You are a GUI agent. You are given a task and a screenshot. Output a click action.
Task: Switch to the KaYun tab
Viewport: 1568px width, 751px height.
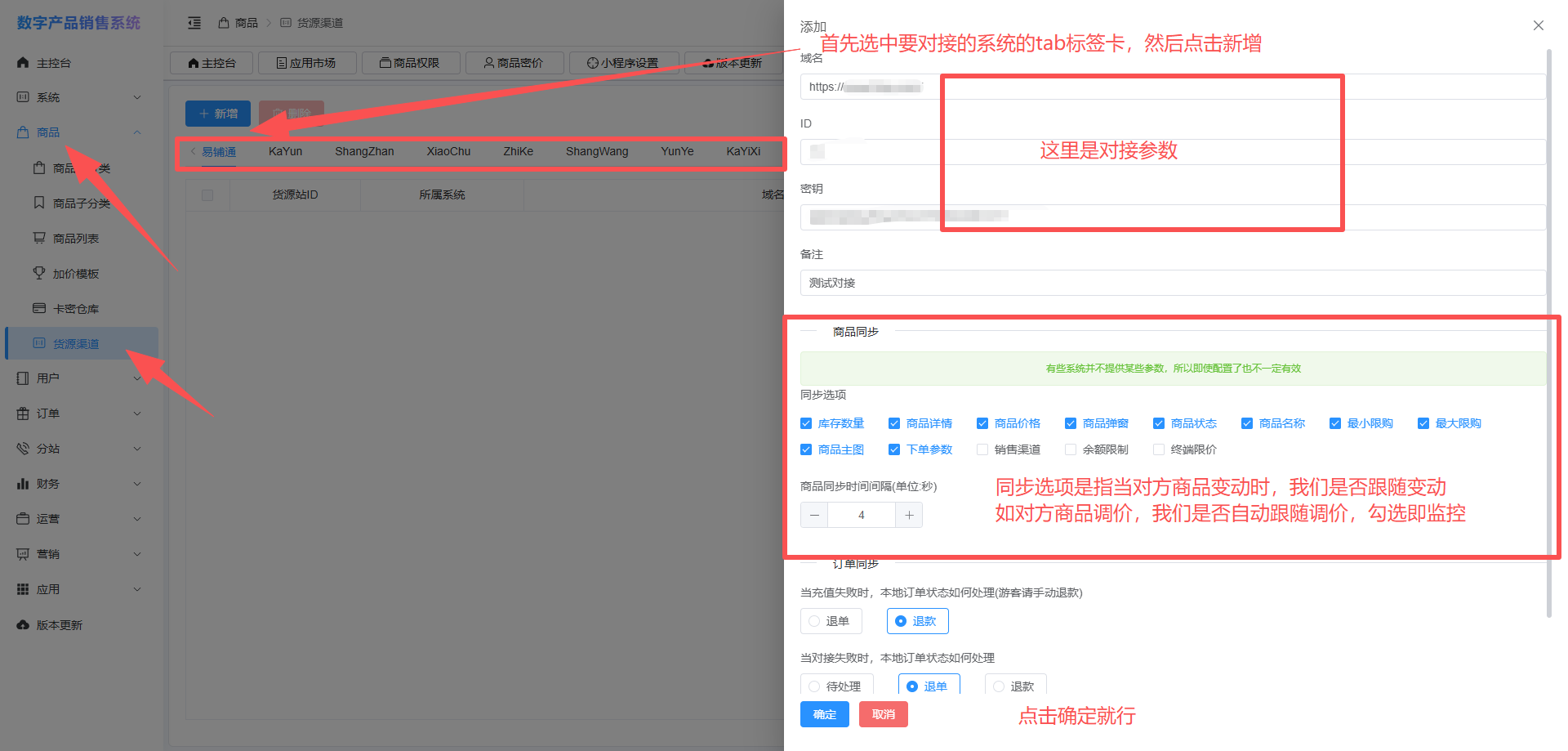pyautogui.click(x=285, y=151)
